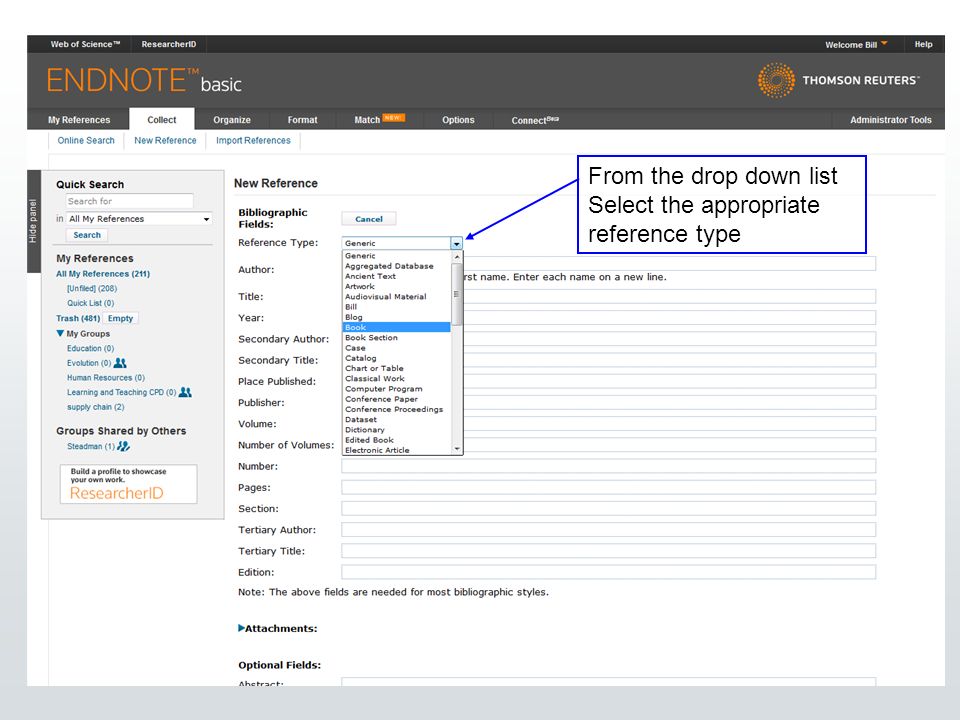Click the Cancel button
960x720 pixels.
369,219
